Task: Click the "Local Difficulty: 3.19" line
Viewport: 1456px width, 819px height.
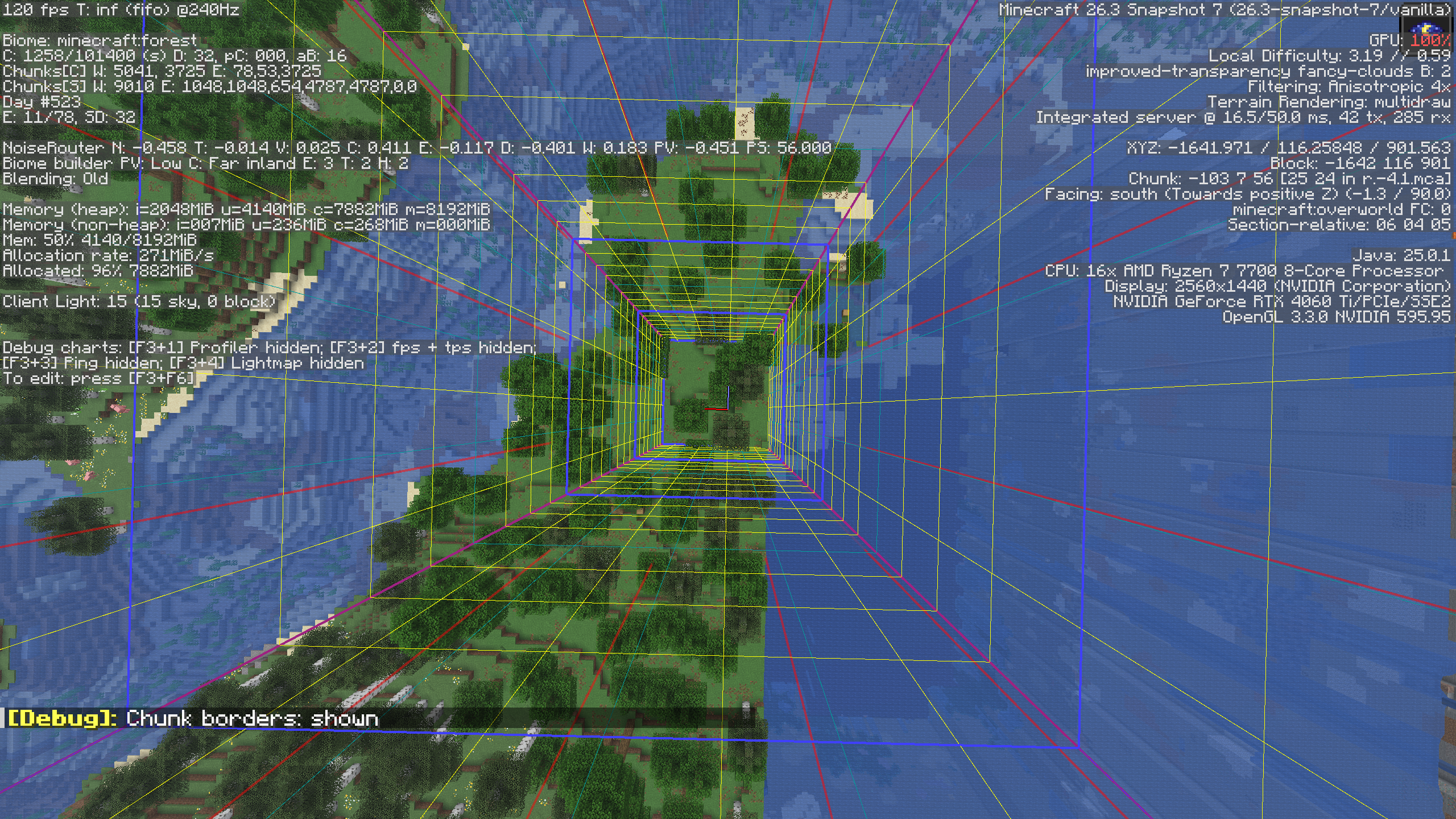Action: tap(1330, 56)
